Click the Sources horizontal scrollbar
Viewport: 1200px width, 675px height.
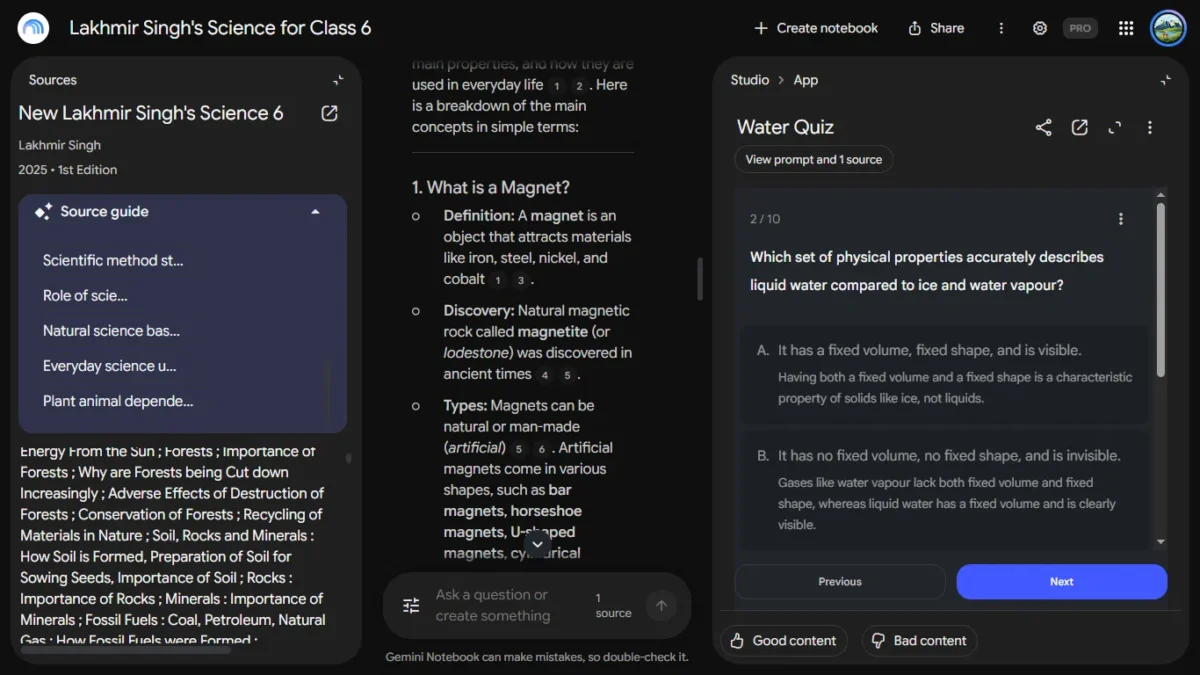click(125, 650)
